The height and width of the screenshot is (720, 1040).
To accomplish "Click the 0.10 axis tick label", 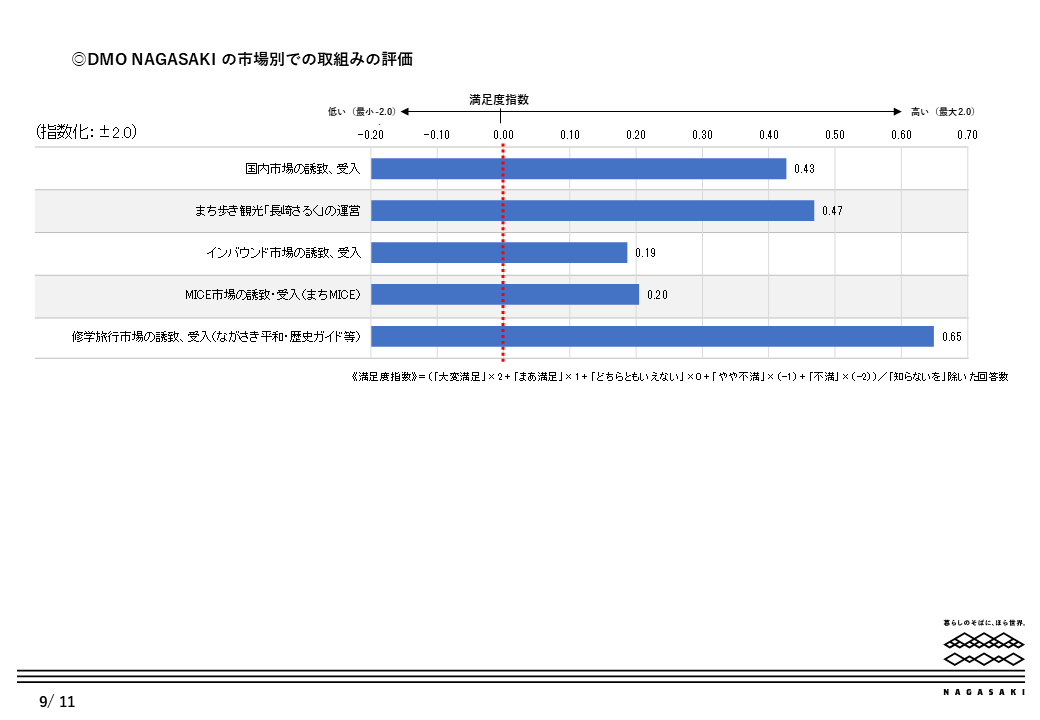I will (x=570, y=135).
